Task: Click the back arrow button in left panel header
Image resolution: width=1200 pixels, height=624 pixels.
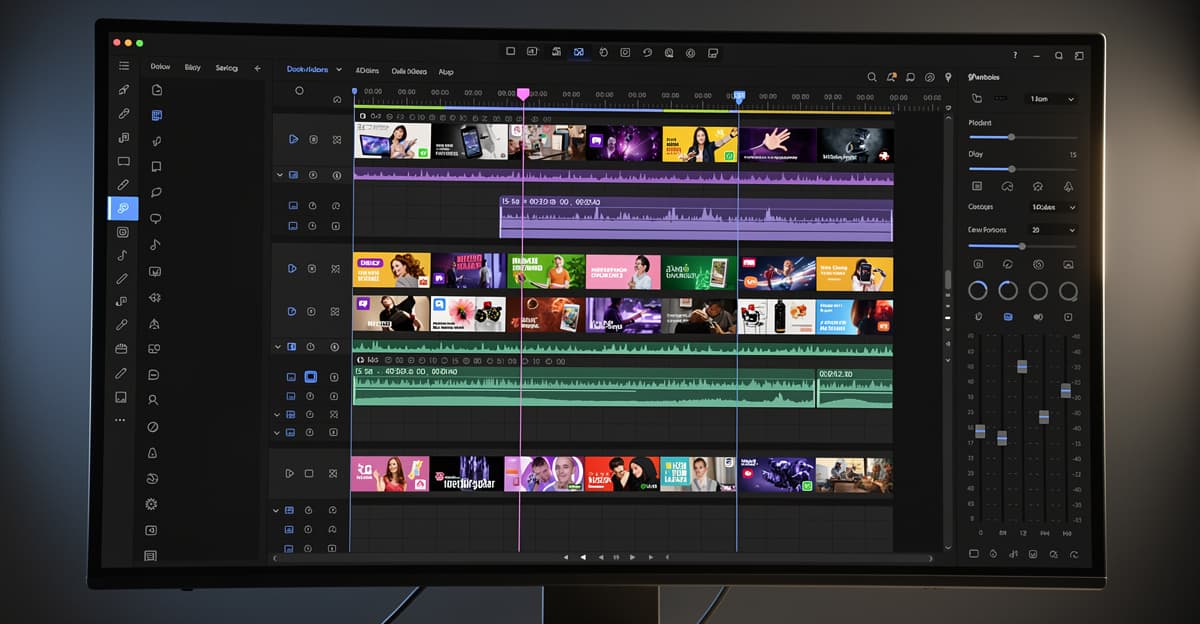Action: pyautogui.click(x=257, y=68)
